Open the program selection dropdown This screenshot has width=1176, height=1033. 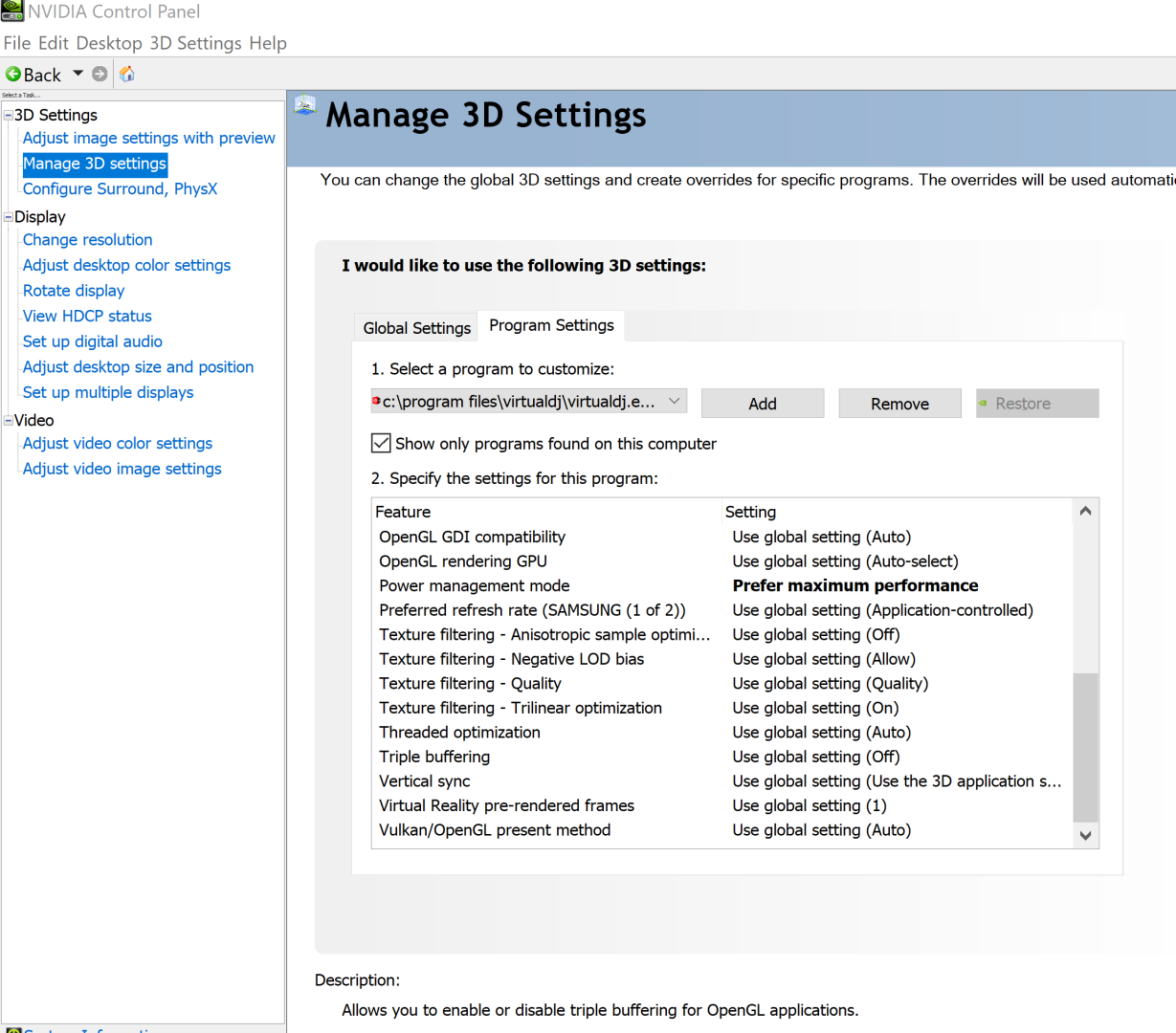[675, 402]
